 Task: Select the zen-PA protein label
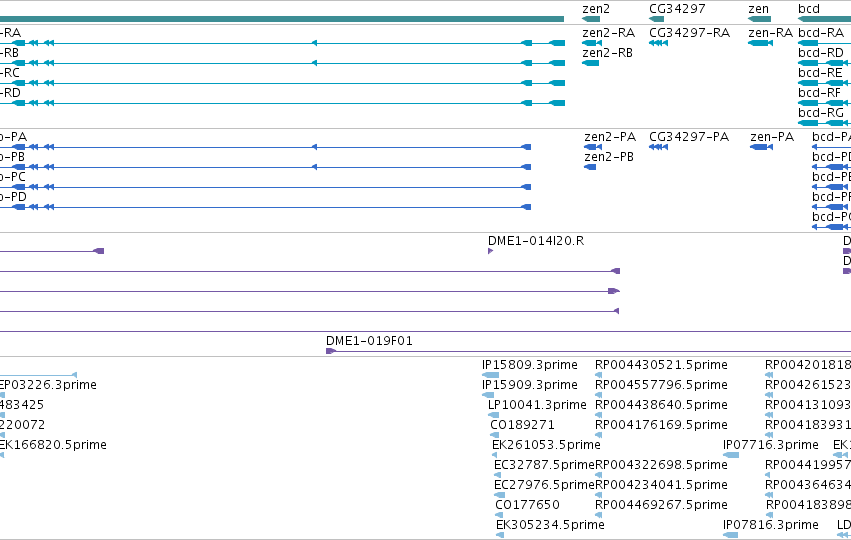[772, 137]
